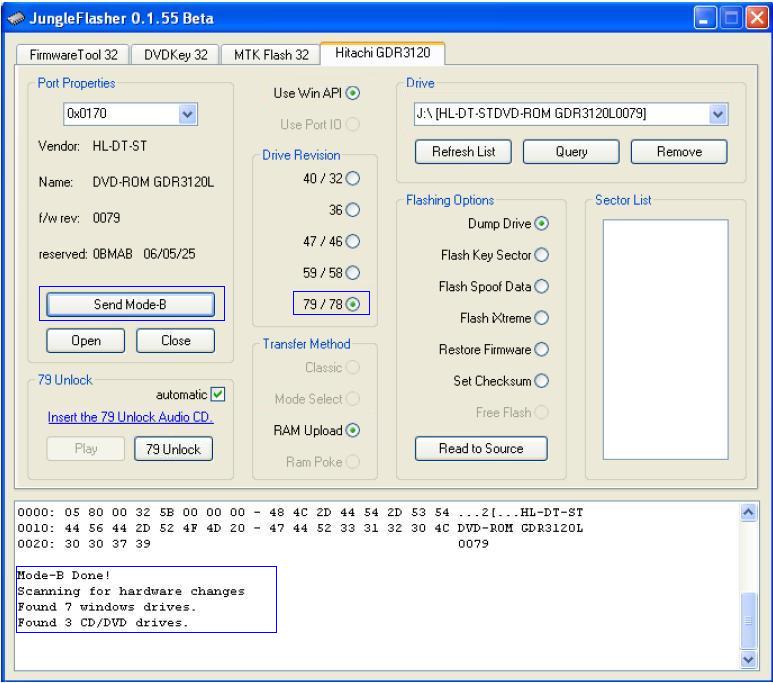Select the Hitachi GDR3120 tab
Image resolution: width=773 pixels, height=683 pixels.
click(383, 53)
